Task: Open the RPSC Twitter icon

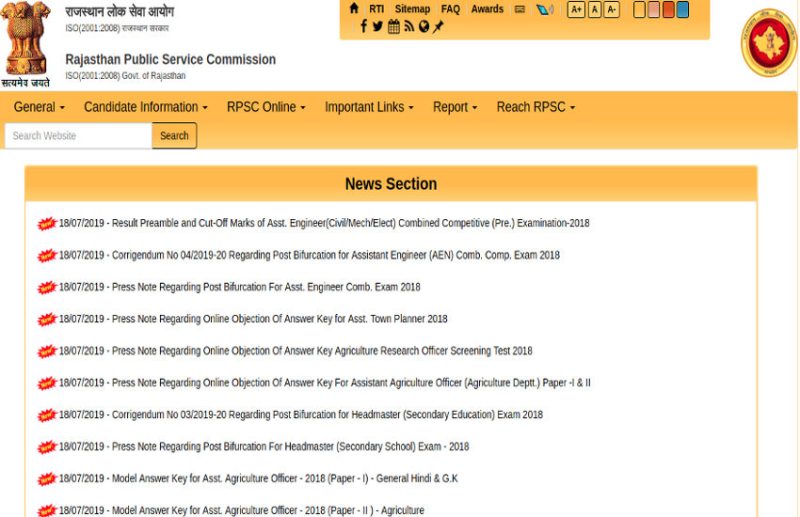Action: [x=378, y=26]
